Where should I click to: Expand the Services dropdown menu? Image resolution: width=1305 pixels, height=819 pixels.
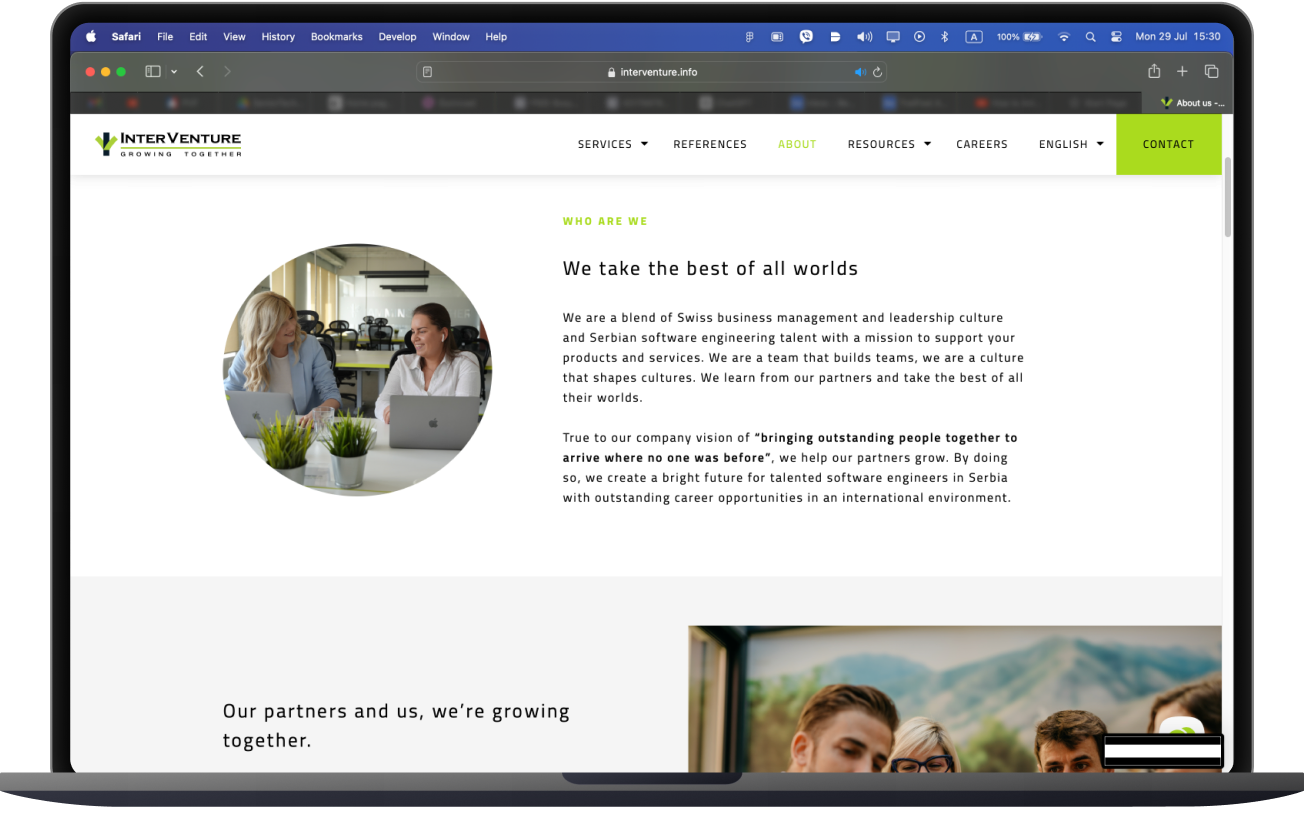click(612, 144)
